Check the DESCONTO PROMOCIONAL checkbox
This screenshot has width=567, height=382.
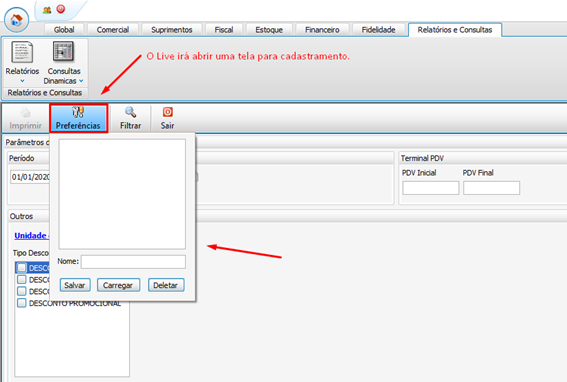tap(22, 303)
